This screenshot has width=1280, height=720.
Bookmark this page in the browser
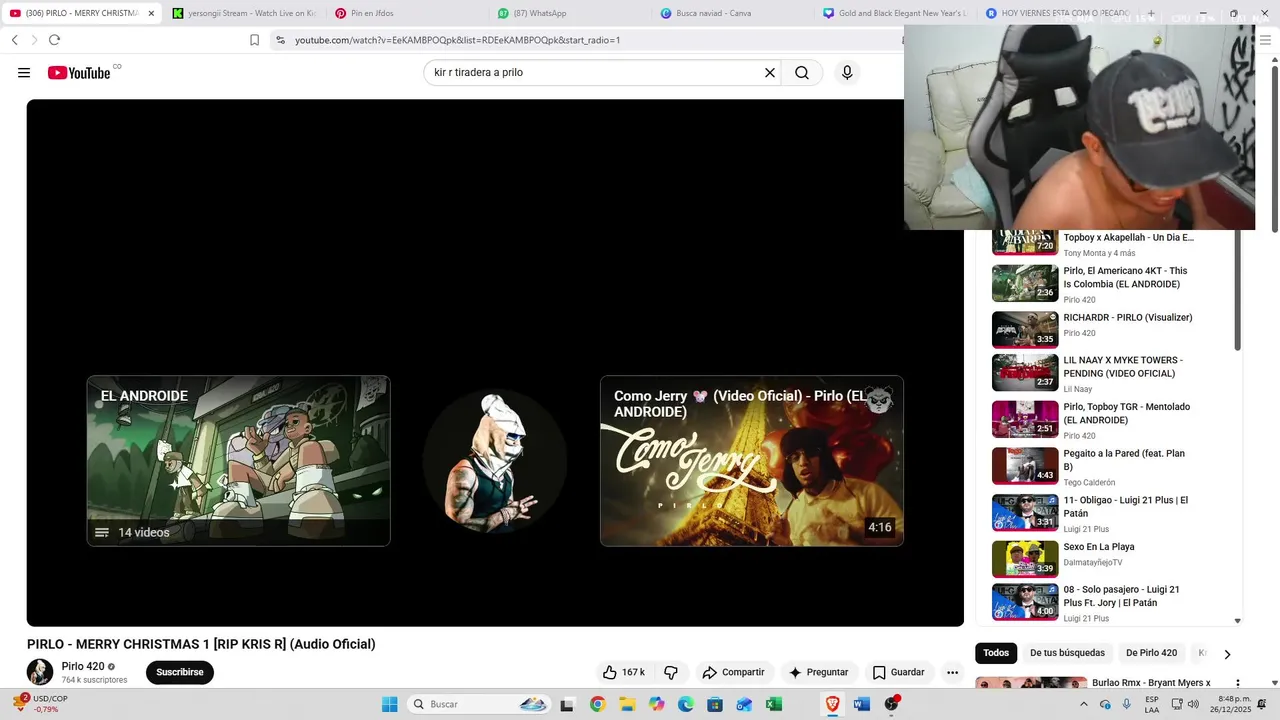(x=254, y=40)
